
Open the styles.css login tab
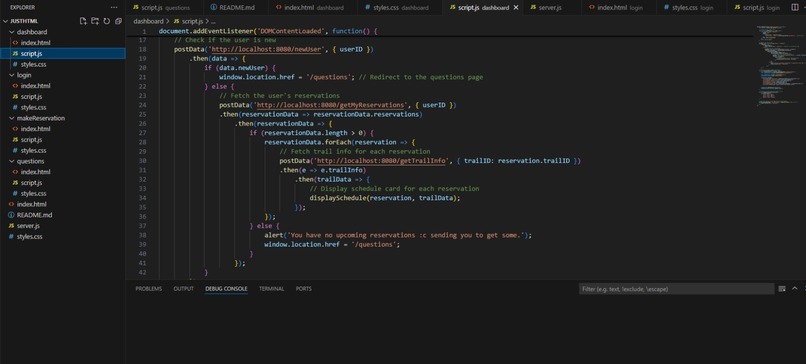pos(691,8)
